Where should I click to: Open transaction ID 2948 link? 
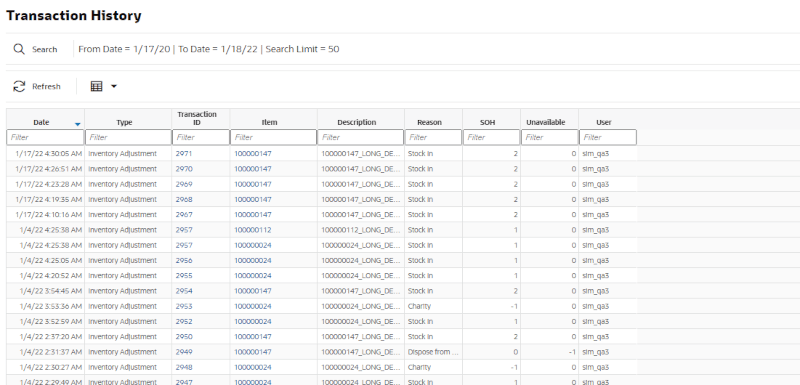[x=184, y=368]
